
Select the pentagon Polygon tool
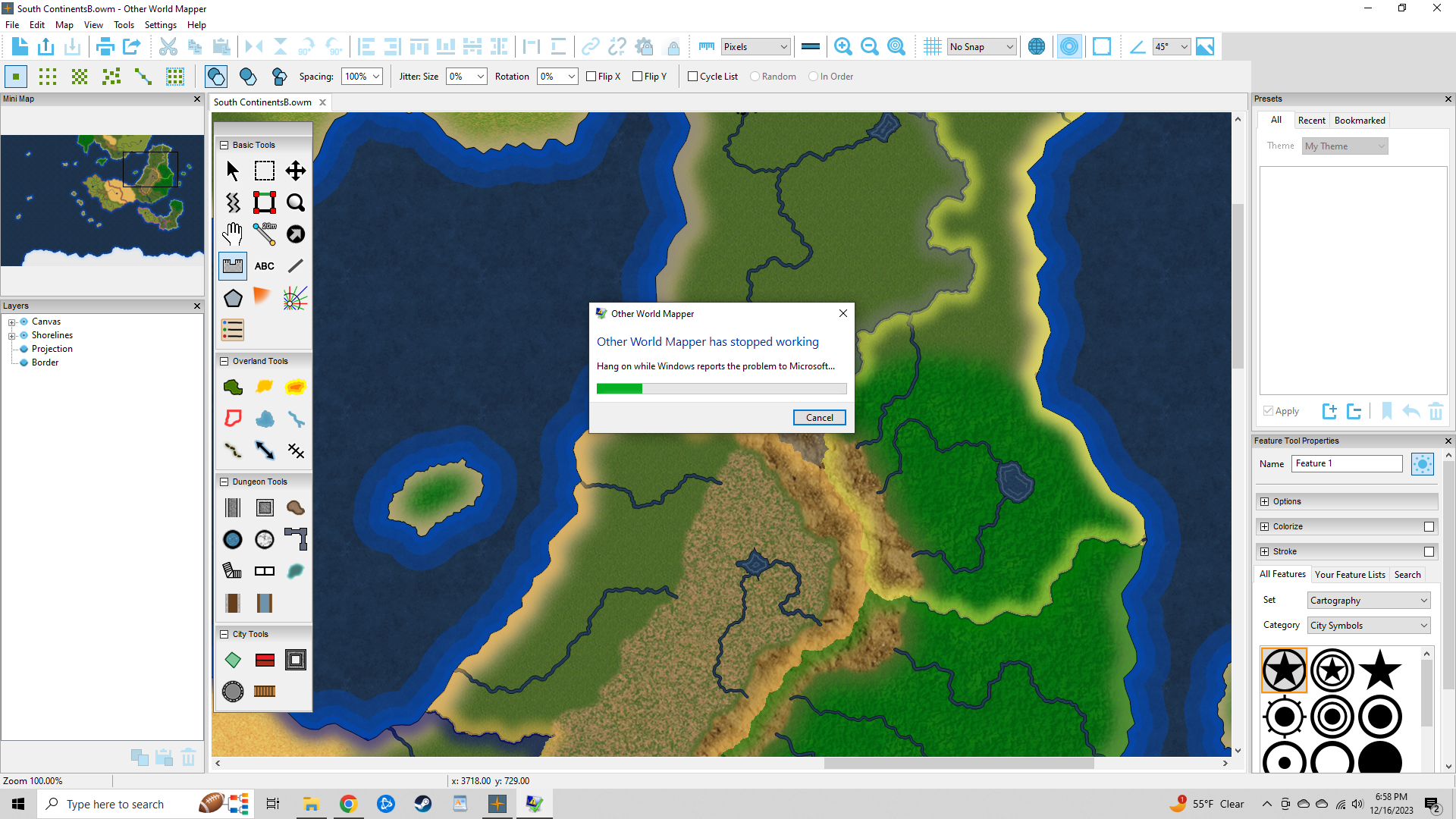click(233, 298)
